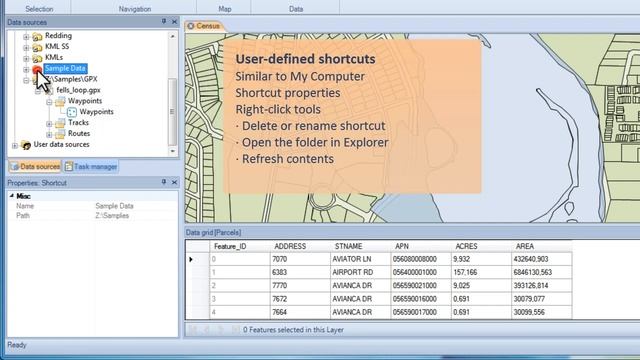The height and width of the screenshot is (360, 640).
Task: Click the APN column header
Action: point(421,247)
